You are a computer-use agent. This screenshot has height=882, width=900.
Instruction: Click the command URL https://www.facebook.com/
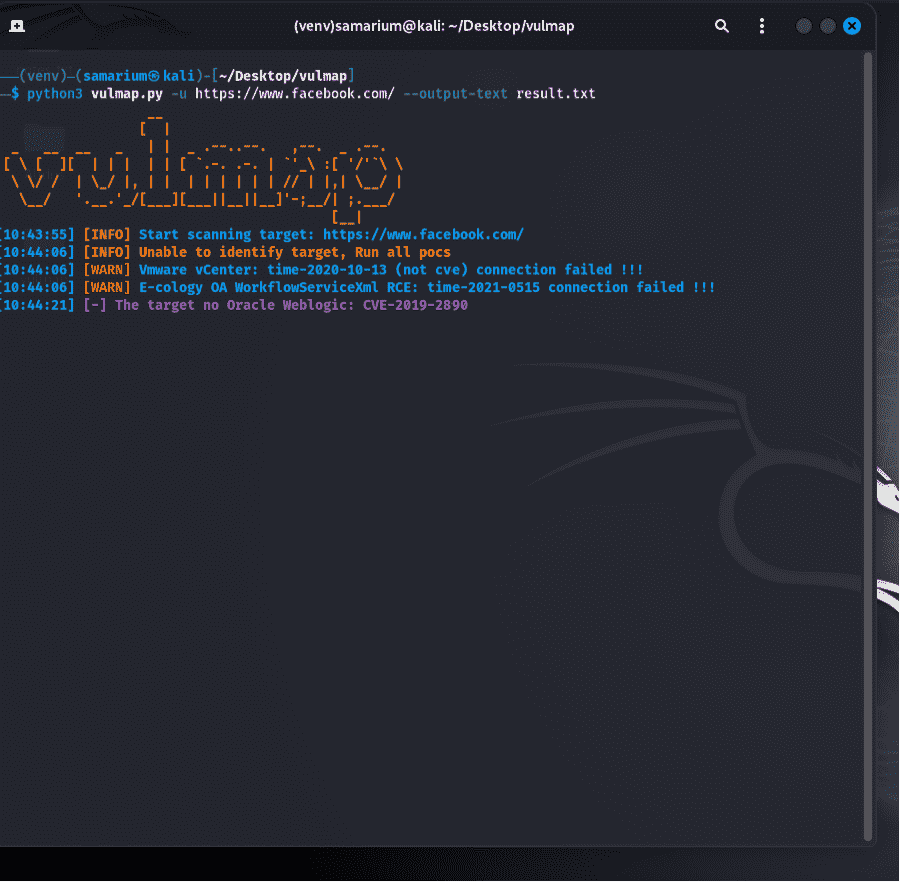coord(294,94)
